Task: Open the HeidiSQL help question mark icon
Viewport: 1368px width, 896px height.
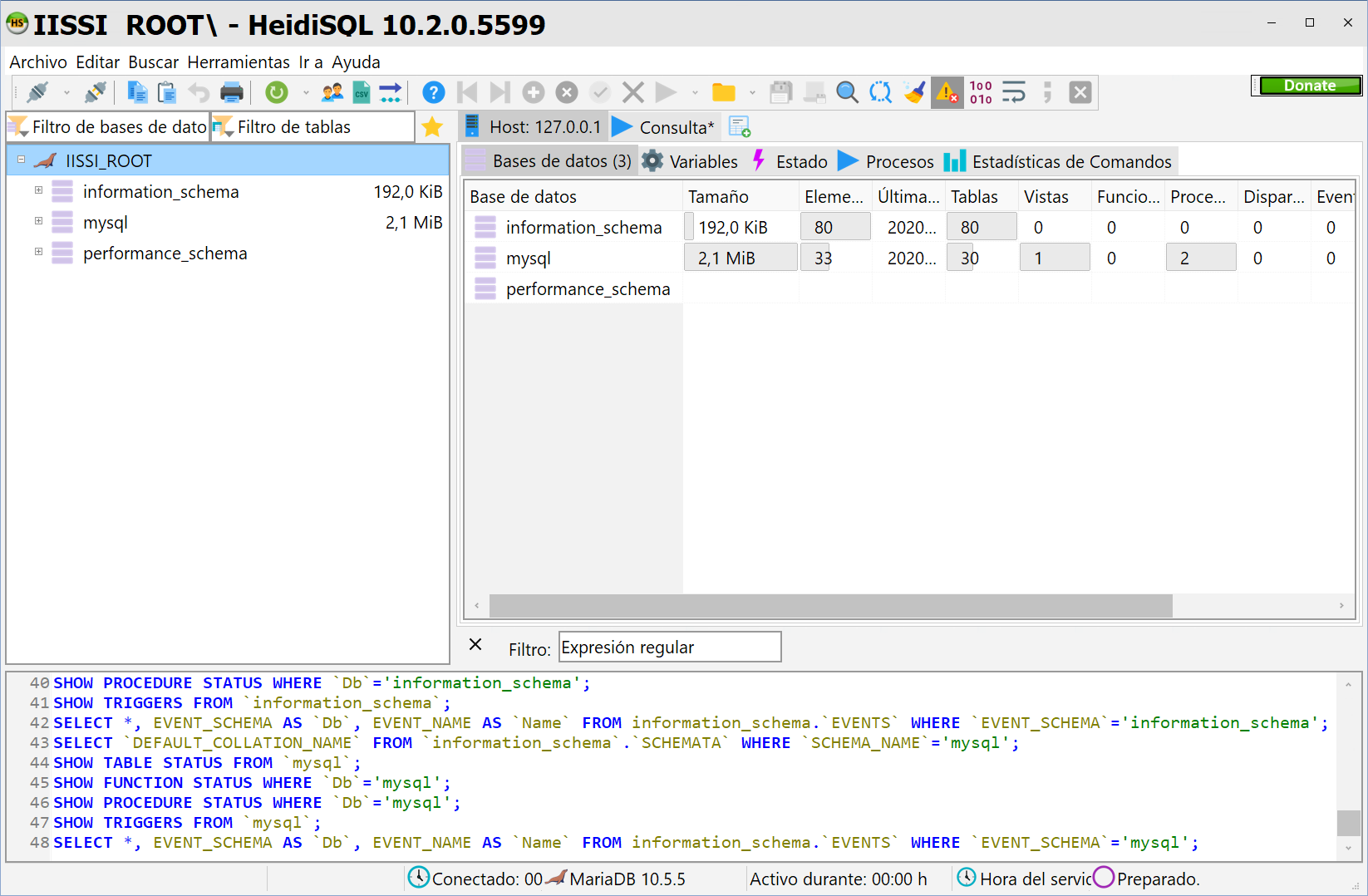Action: tap(434, 92)
